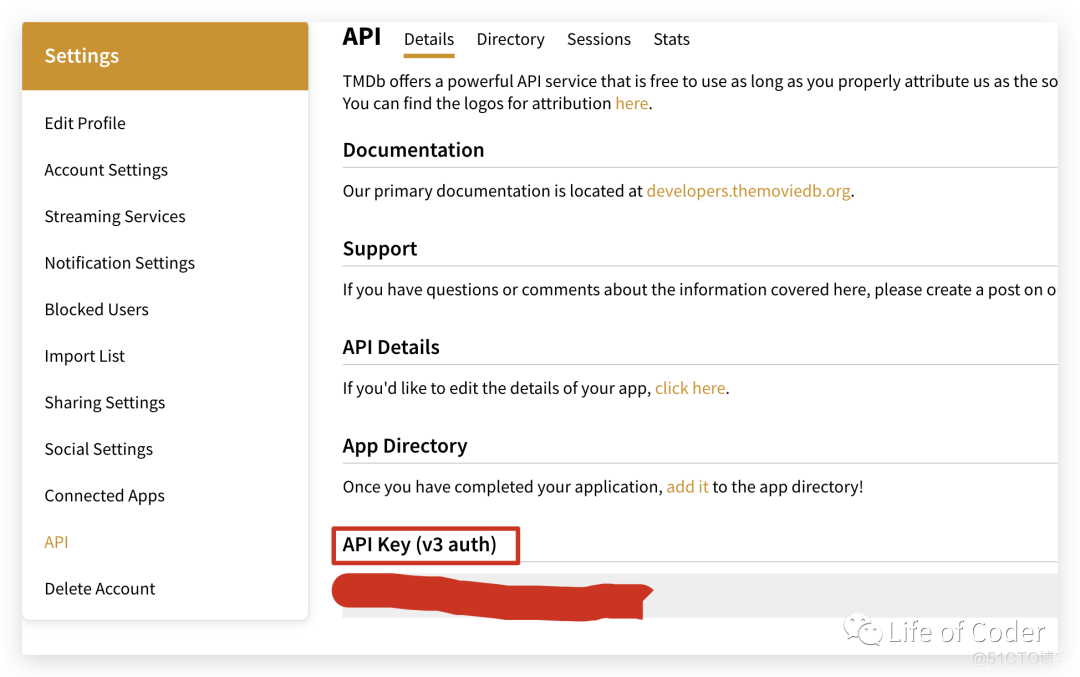Switch to the Directory tab

(510, 39)
